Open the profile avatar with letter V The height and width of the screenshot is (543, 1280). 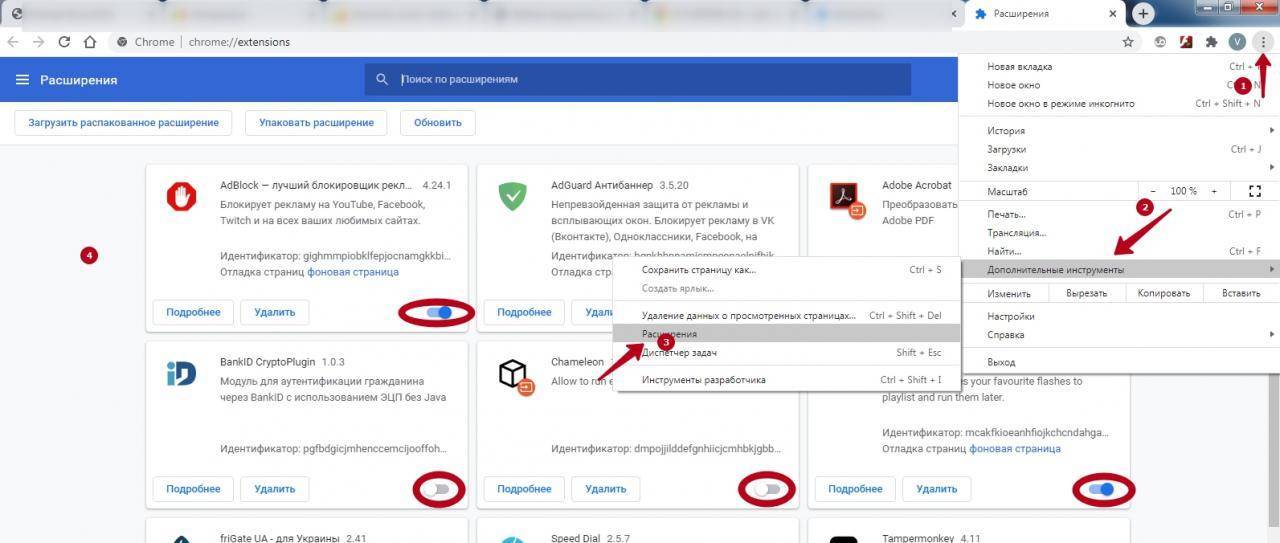1238,42
